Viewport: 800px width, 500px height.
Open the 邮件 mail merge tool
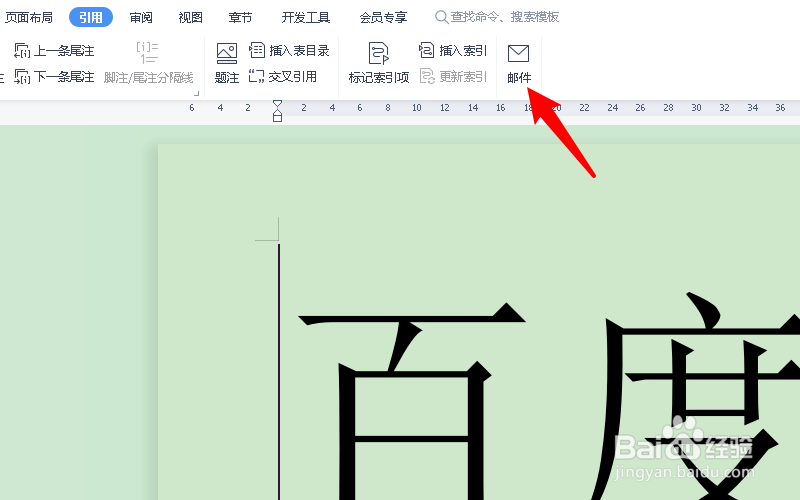(519, 63)
